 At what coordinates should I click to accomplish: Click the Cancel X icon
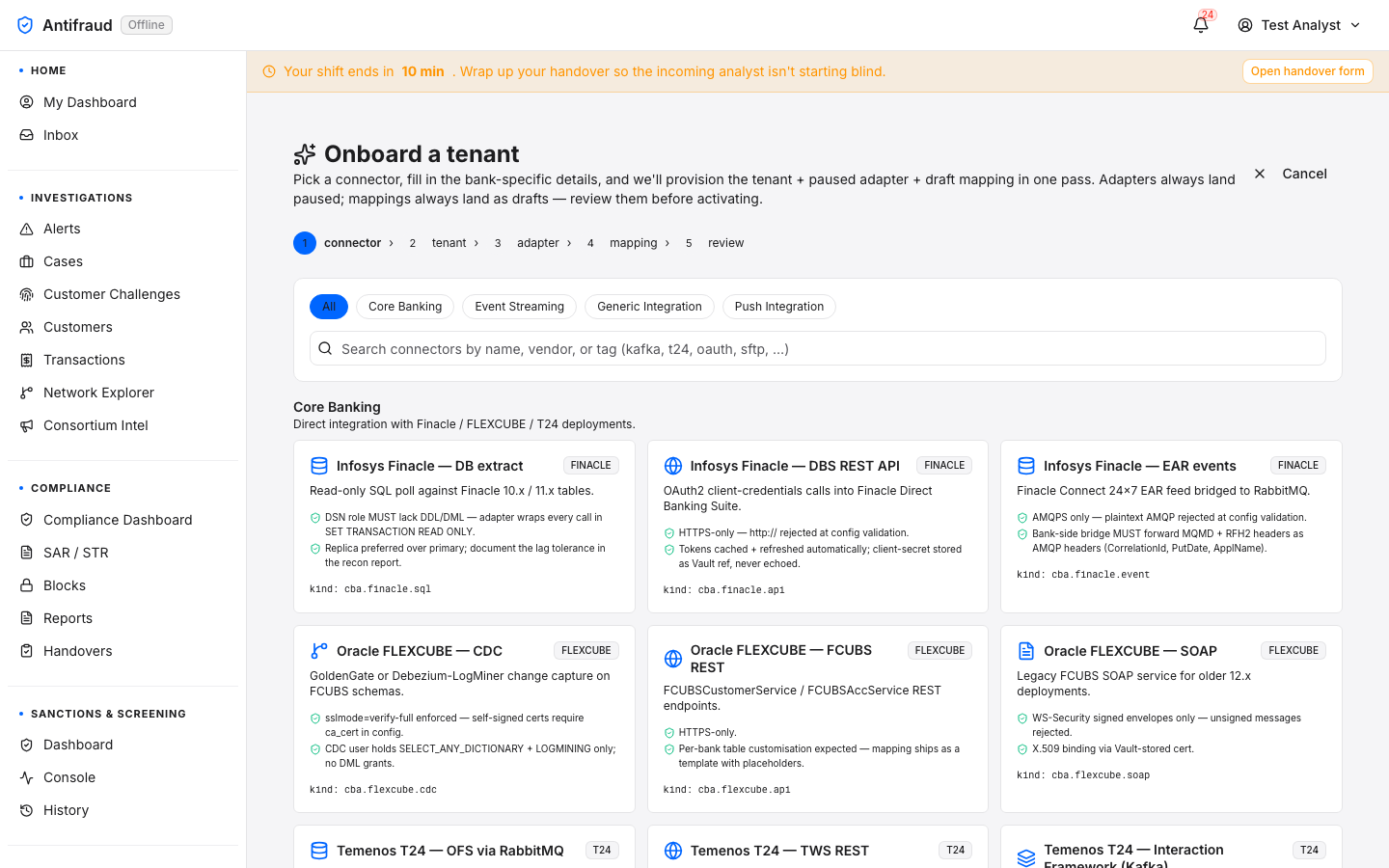1260,174
